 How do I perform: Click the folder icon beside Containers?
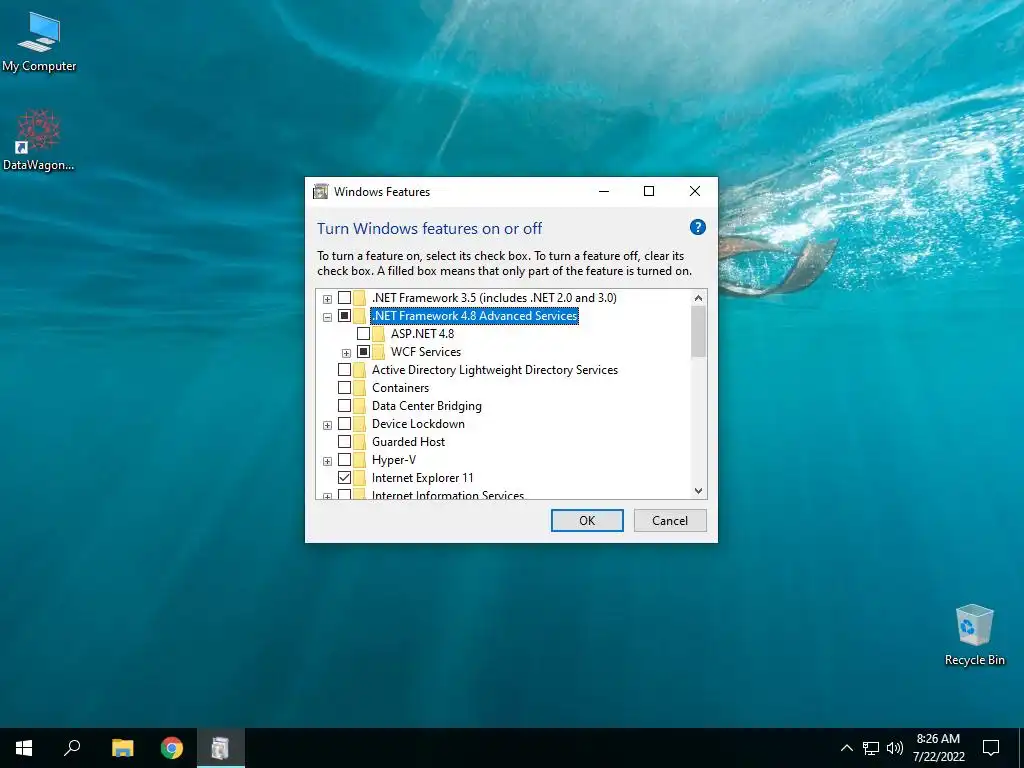click(x=360, y=388)
